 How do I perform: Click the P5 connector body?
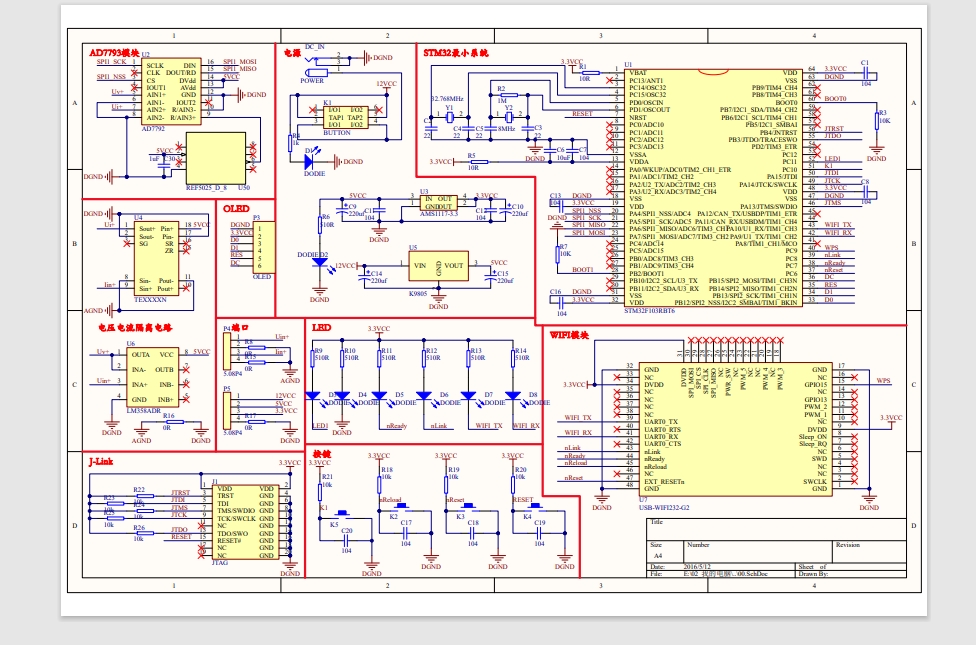click(x=227, y=411)
